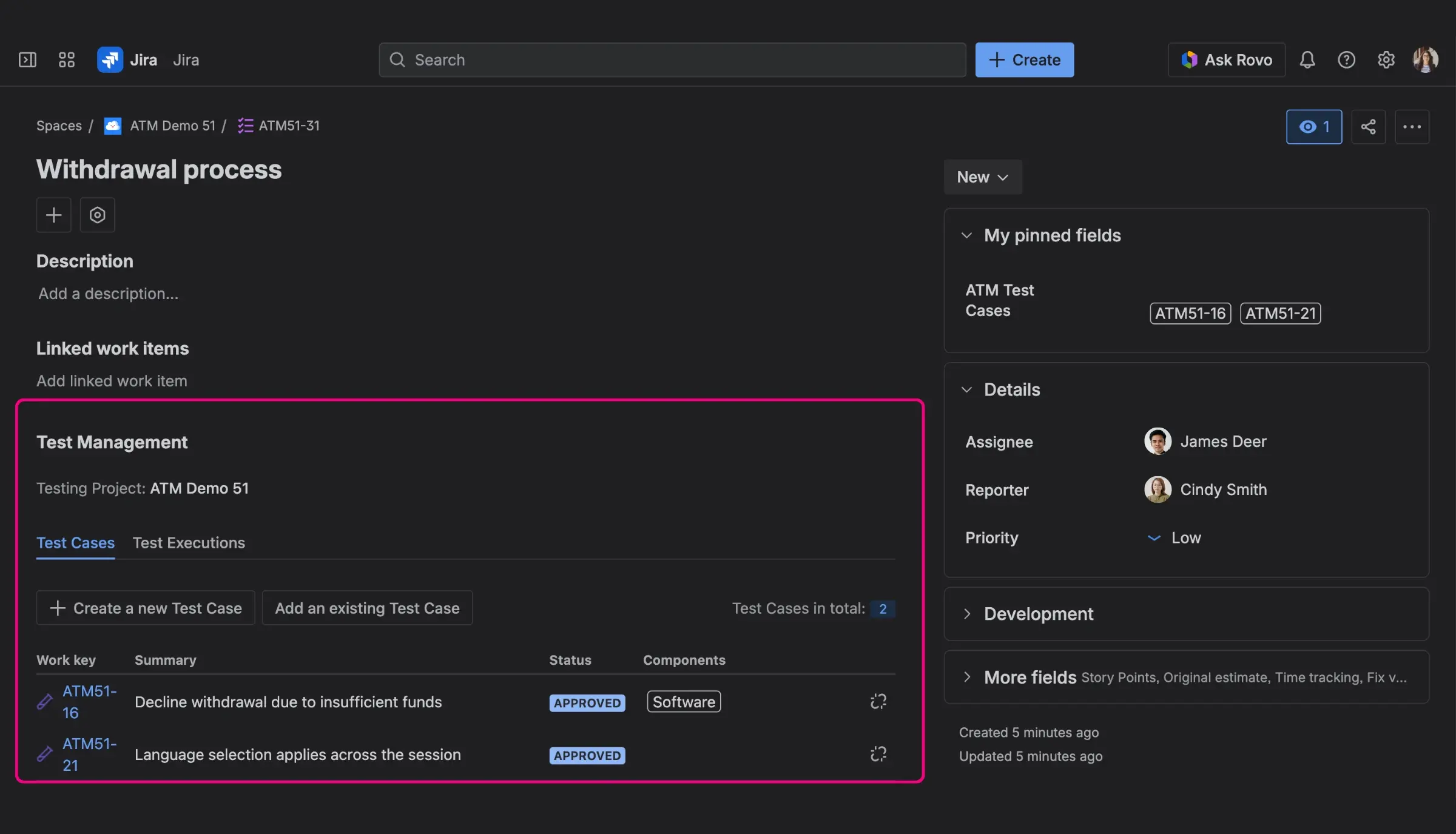
Task: Click Create a new Test Case
Action: [x=145, y=608]
